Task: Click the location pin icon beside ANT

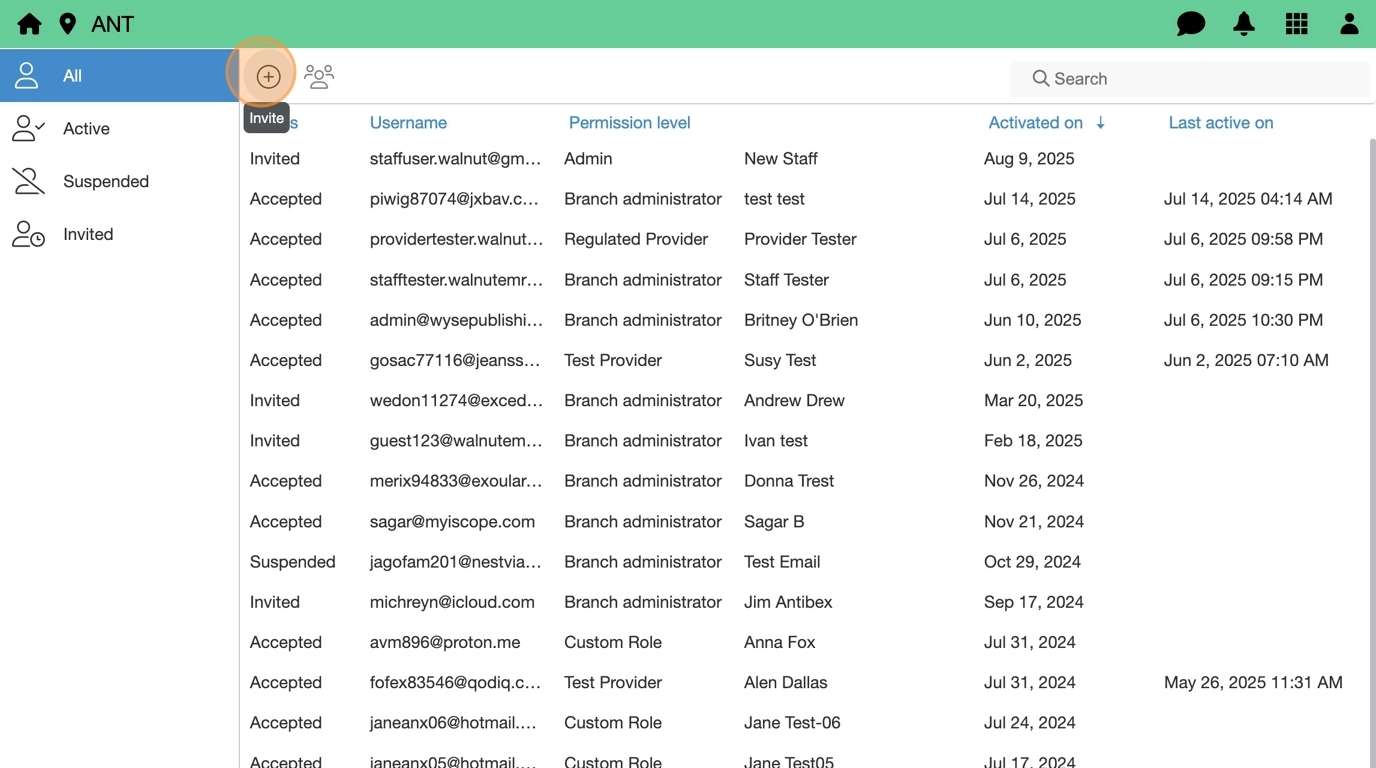Action: [x=68, y=24]
